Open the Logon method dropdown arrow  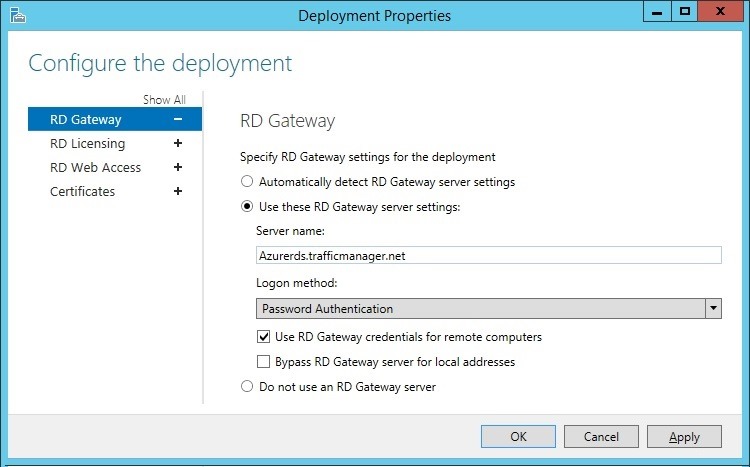[713, 308]
